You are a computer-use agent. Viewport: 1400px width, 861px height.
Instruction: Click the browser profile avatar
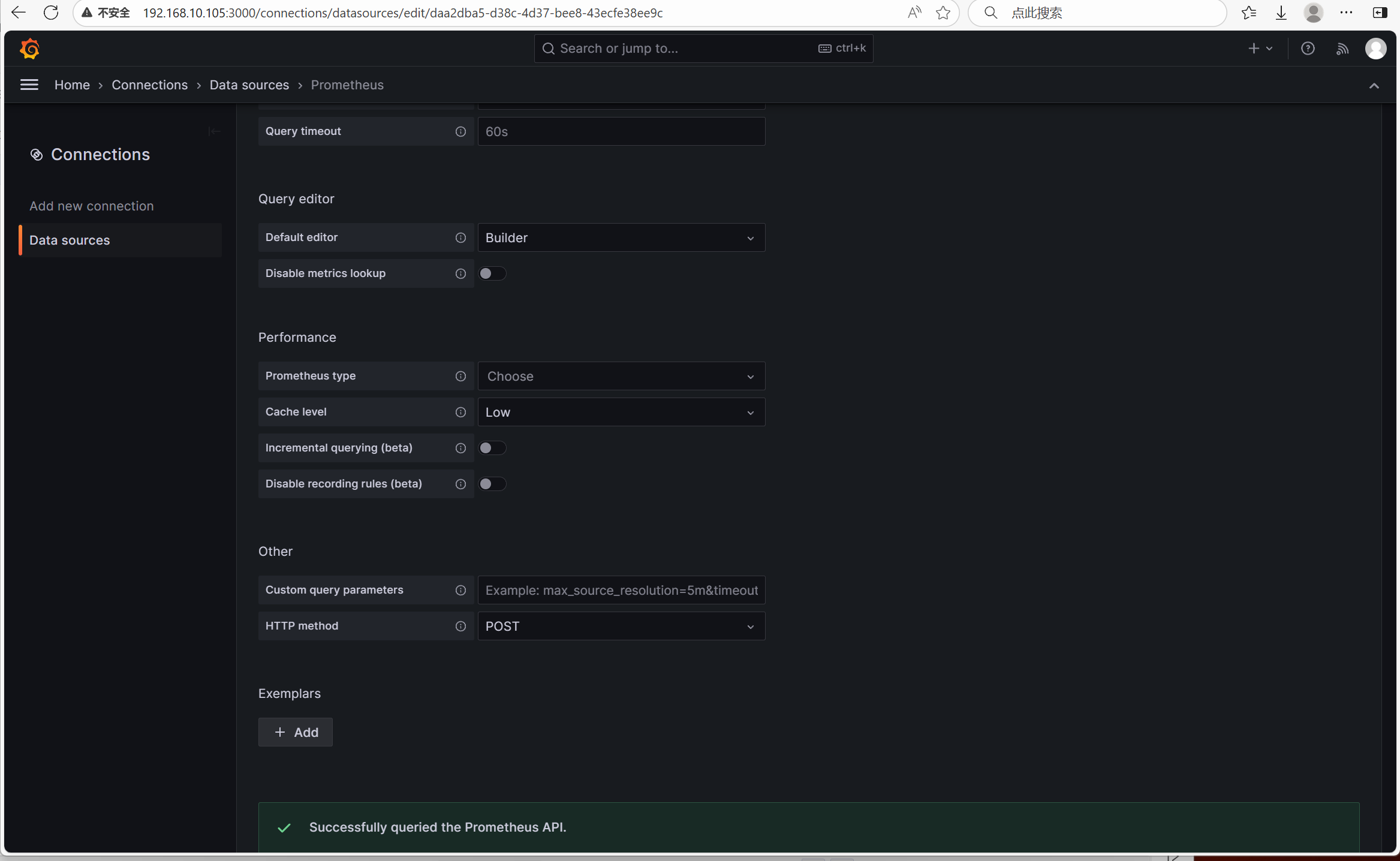[1313, 13]
